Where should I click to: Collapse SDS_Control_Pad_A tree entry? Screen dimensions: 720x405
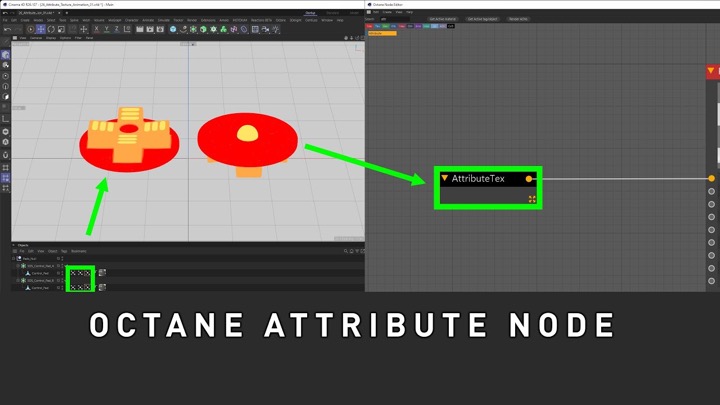click(x=18, y=266)
